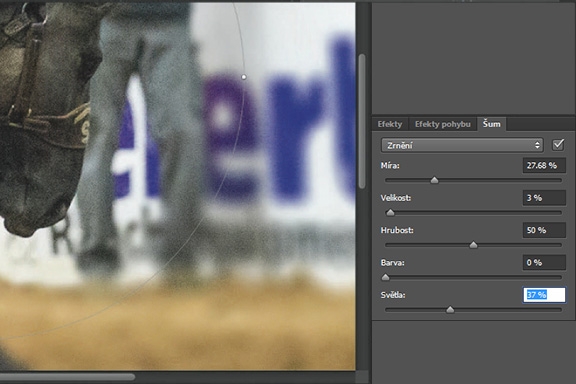Select the Šum tab
This screenshot has width=576, height=384.
point(492,124)
